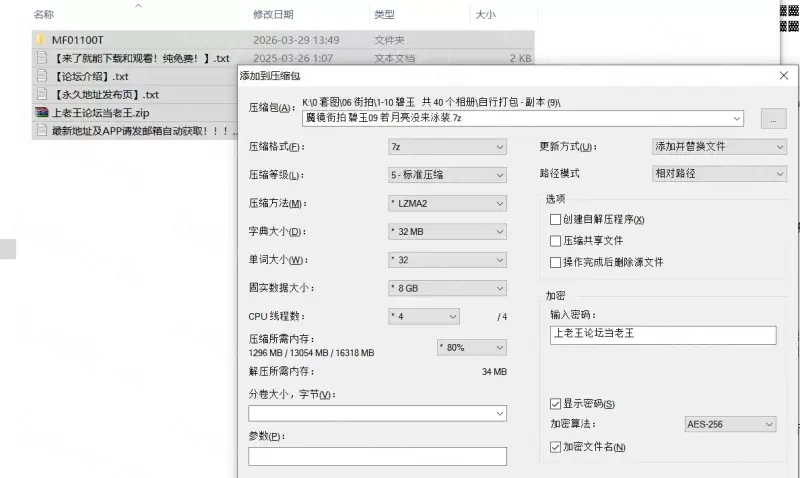The image size is (800, 478).
Task: Select the 论坛介绍 text file icon
Action: coord(42,76)
